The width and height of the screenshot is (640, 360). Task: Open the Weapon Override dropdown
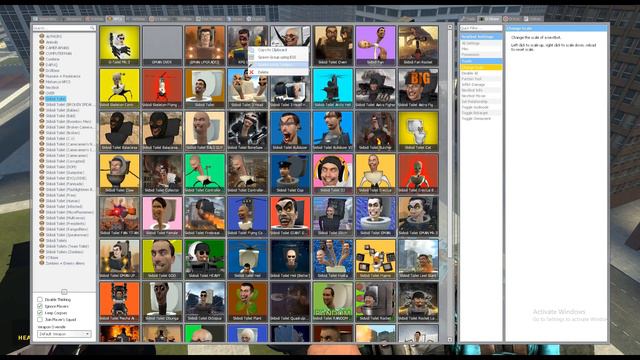pos(64,334)
